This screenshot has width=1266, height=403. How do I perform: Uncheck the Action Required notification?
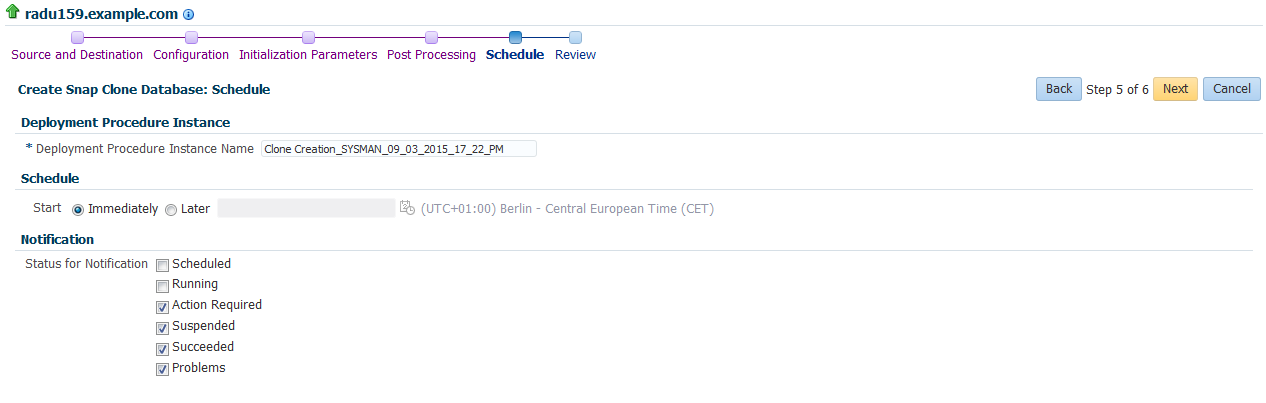pyautogui.click(x=162, y=307)
